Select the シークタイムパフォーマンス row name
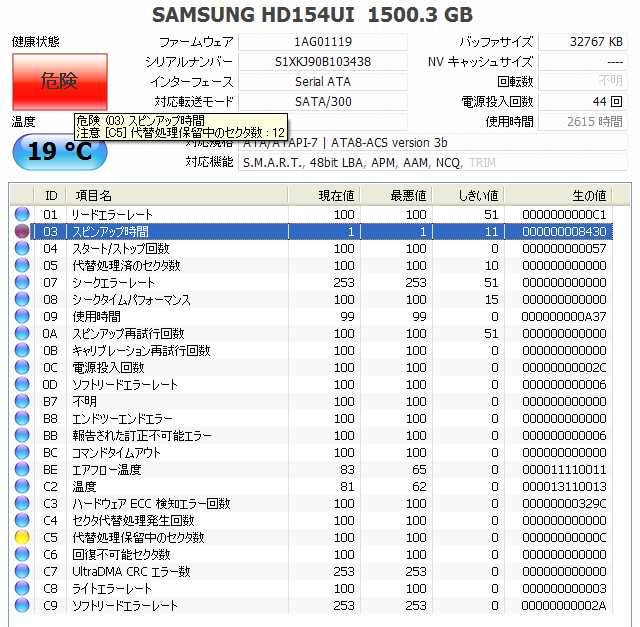 coord(131,300)
